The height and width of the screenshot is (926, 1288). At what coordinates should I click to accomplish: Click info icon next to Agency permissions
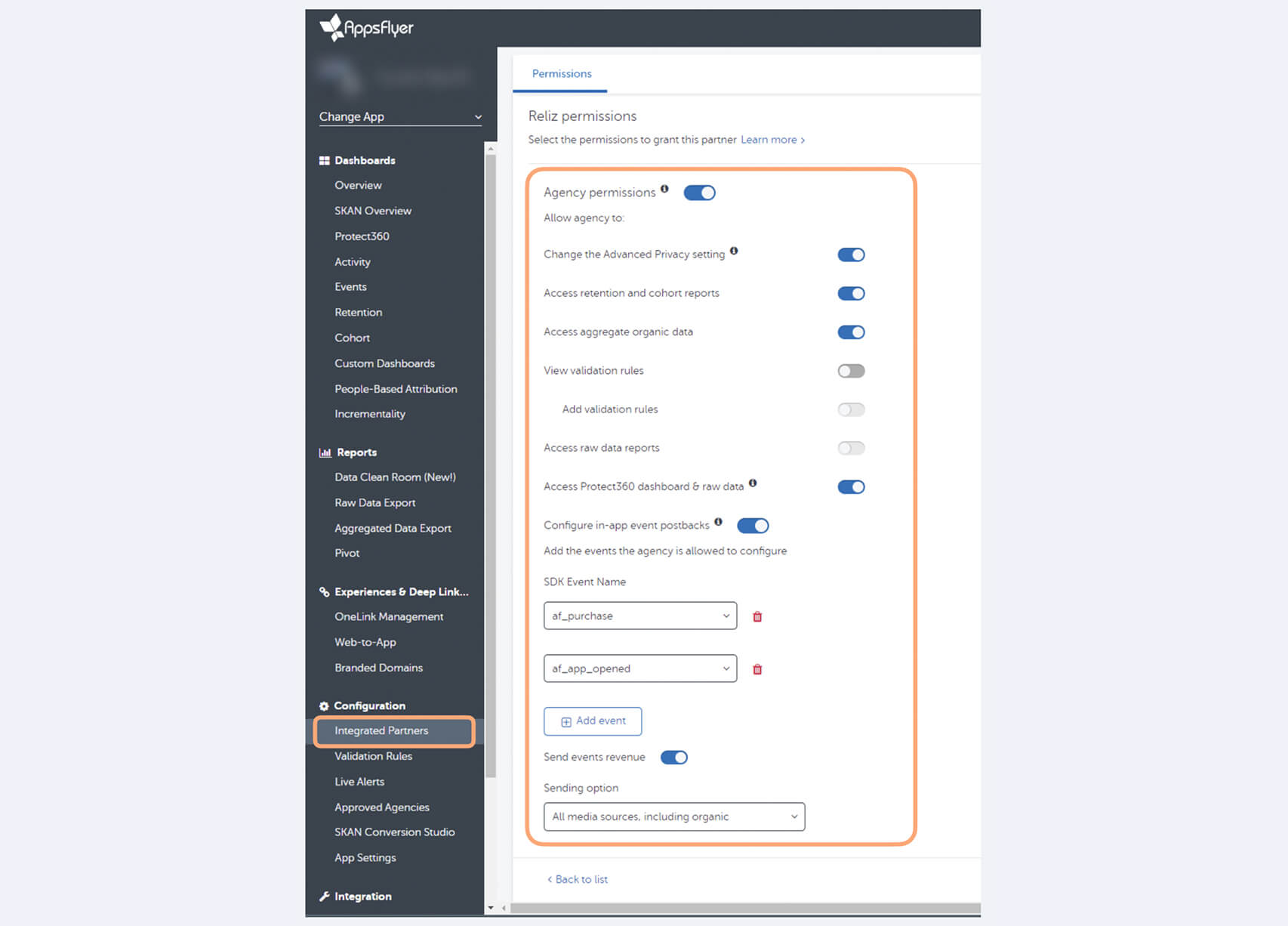664,189
